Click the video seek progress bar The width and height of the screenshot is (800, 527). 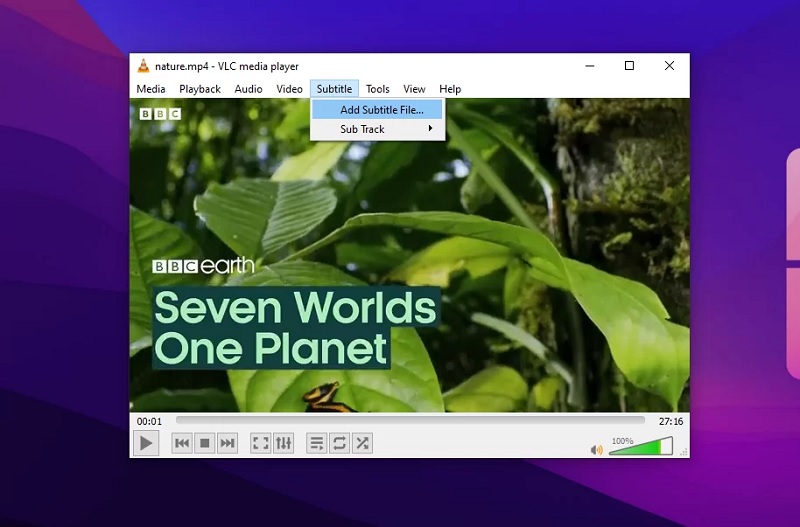coord(410,421)
